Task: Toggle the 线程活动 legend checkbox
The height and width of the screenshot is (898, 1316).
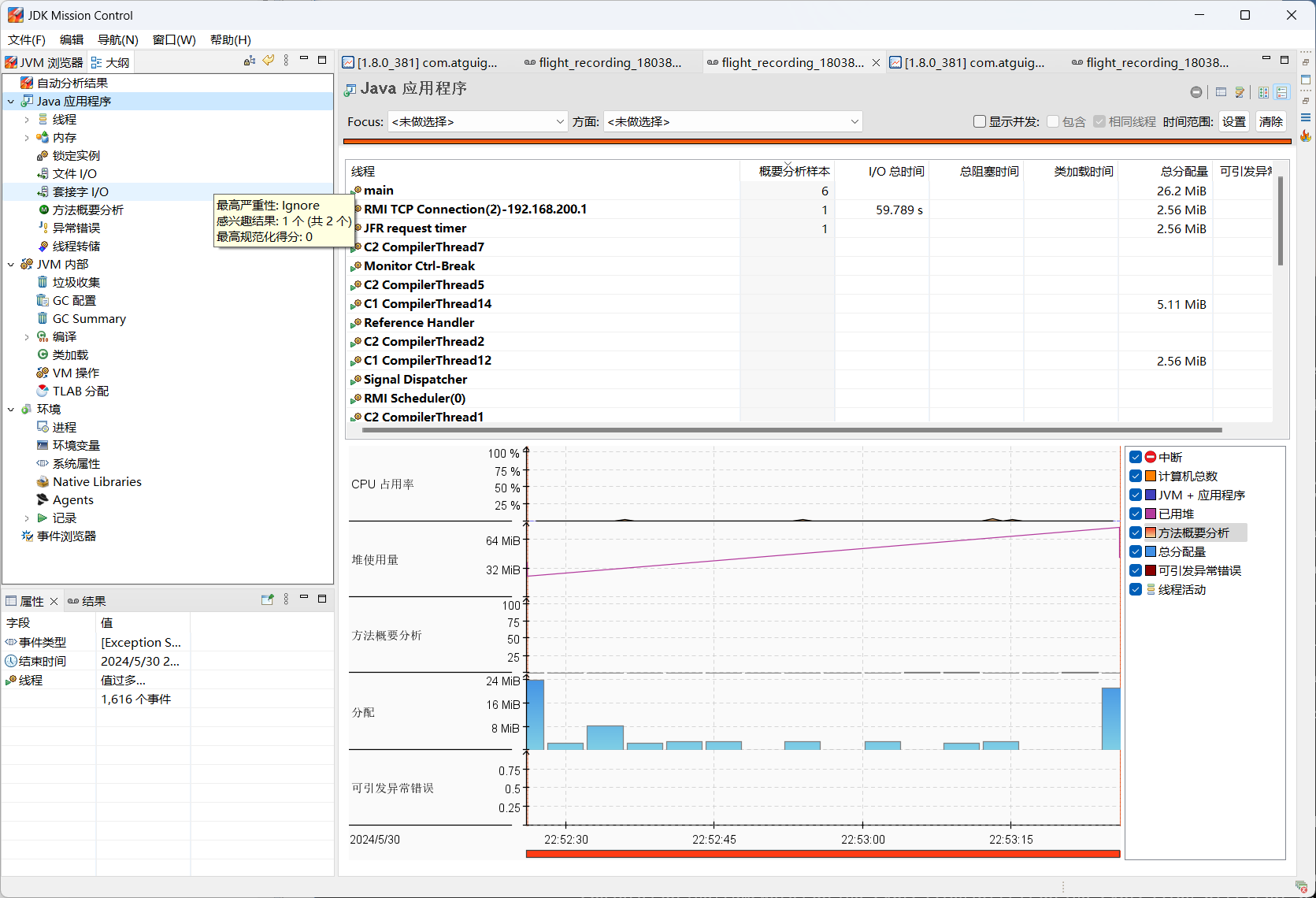Action: pos(1136,589)
